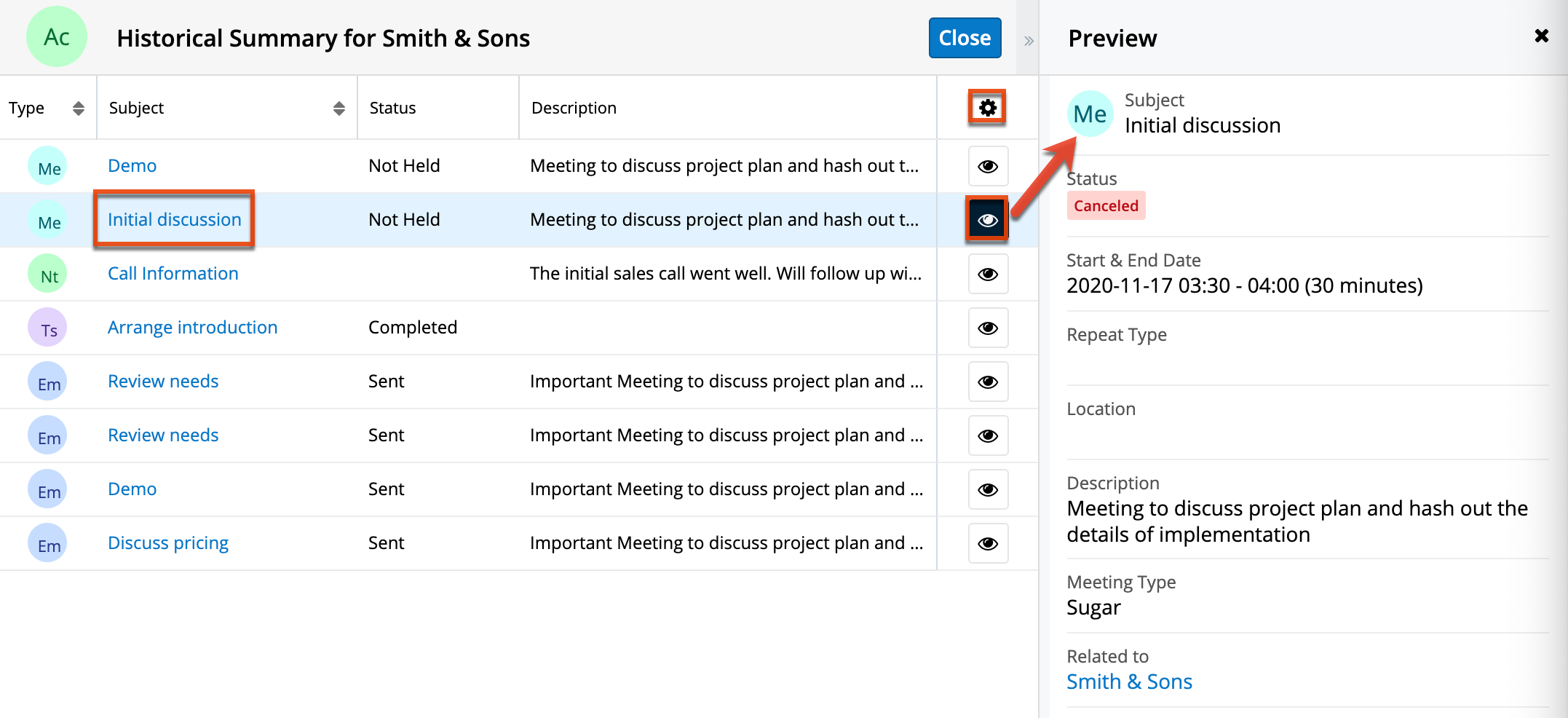Click the Emails icon beside Discuss pricing

point(47,543)
